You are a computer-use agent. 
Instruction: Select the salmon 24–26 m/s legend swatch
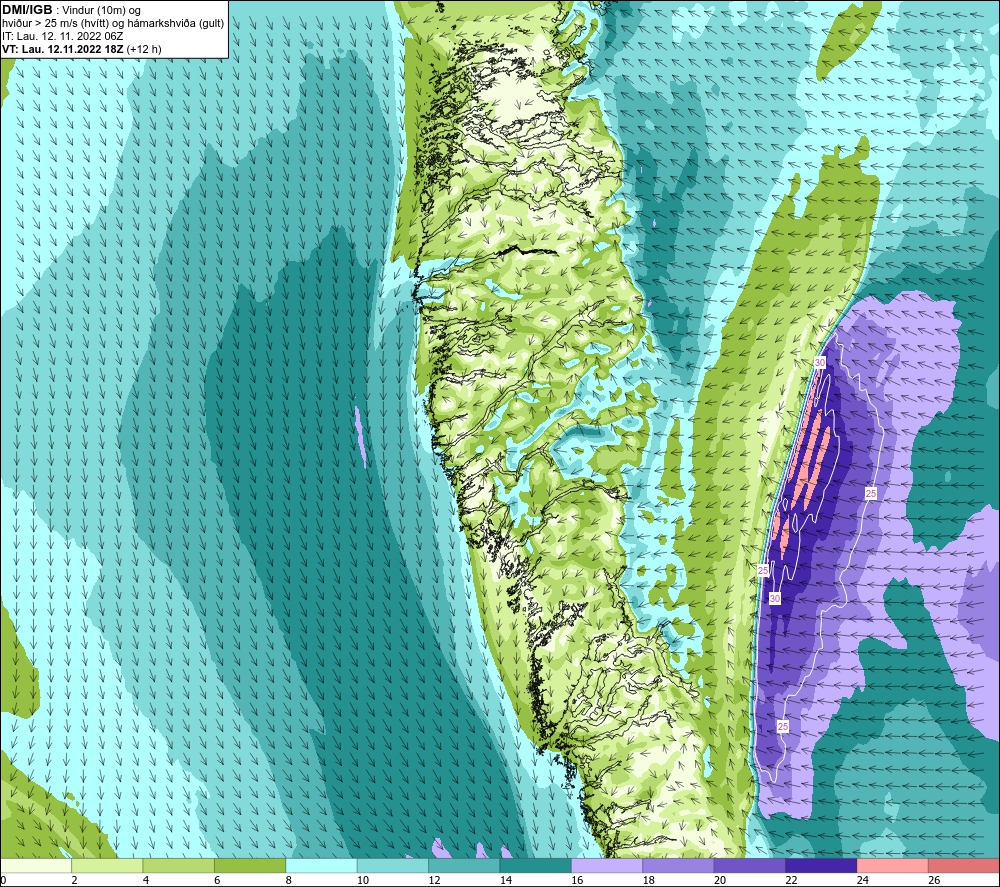(893, 865)
